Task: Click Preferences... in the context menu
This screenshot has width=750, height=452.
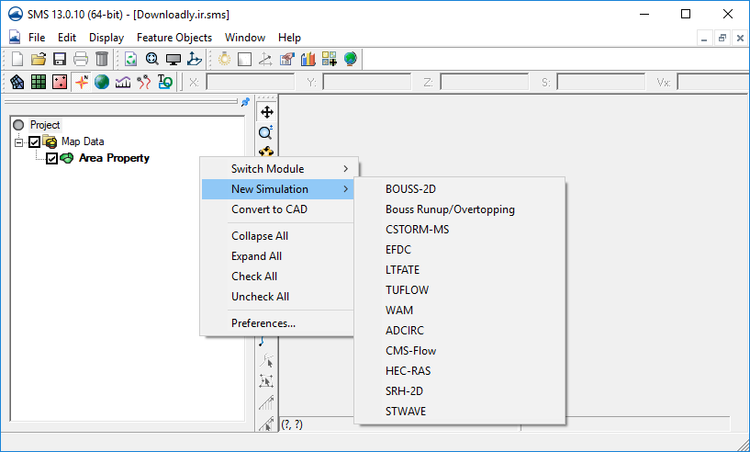Action: [x=263, y=323]
